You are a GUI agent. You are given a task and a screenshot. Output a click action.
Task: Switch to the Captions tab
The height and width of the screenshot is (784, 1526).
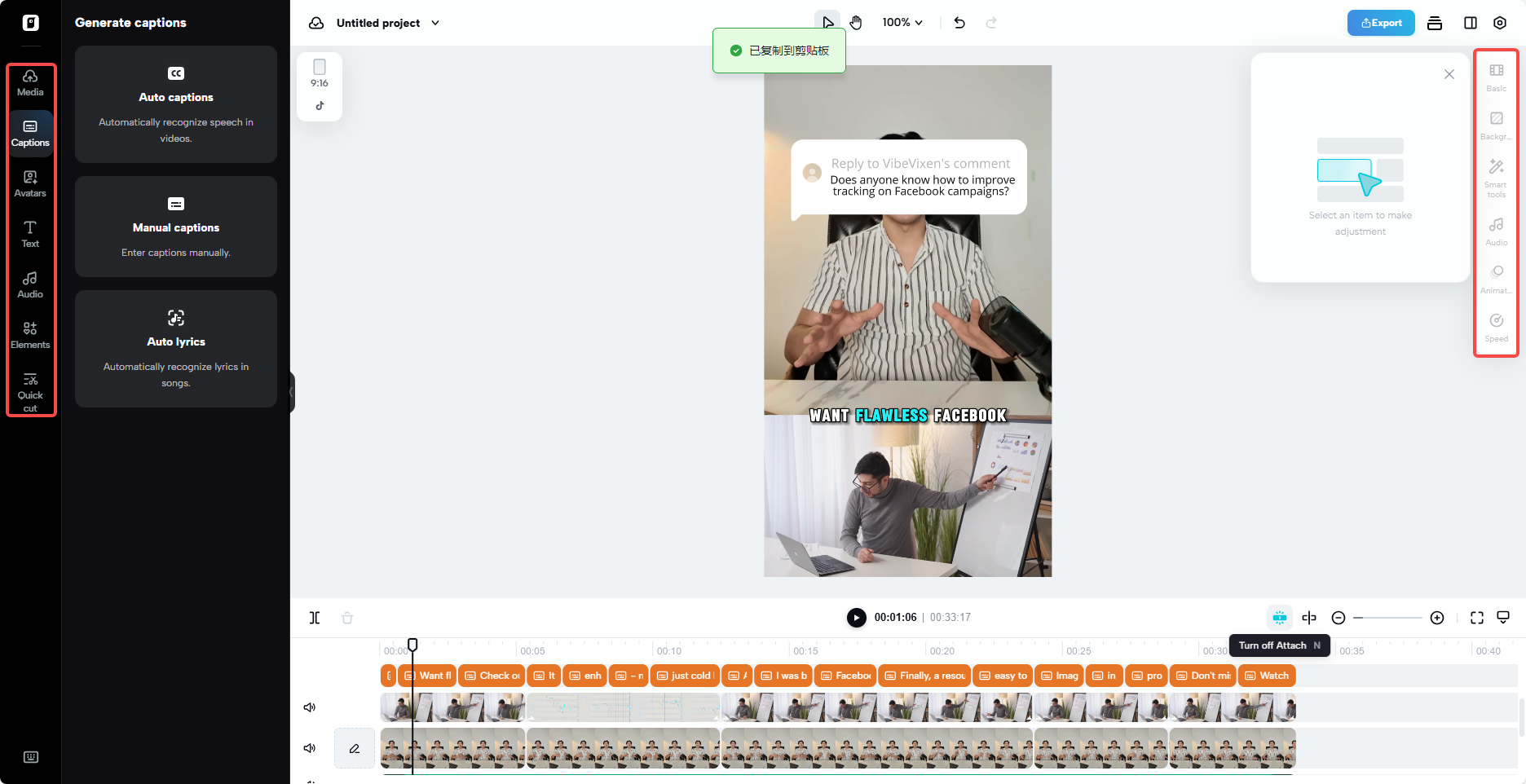30,133
